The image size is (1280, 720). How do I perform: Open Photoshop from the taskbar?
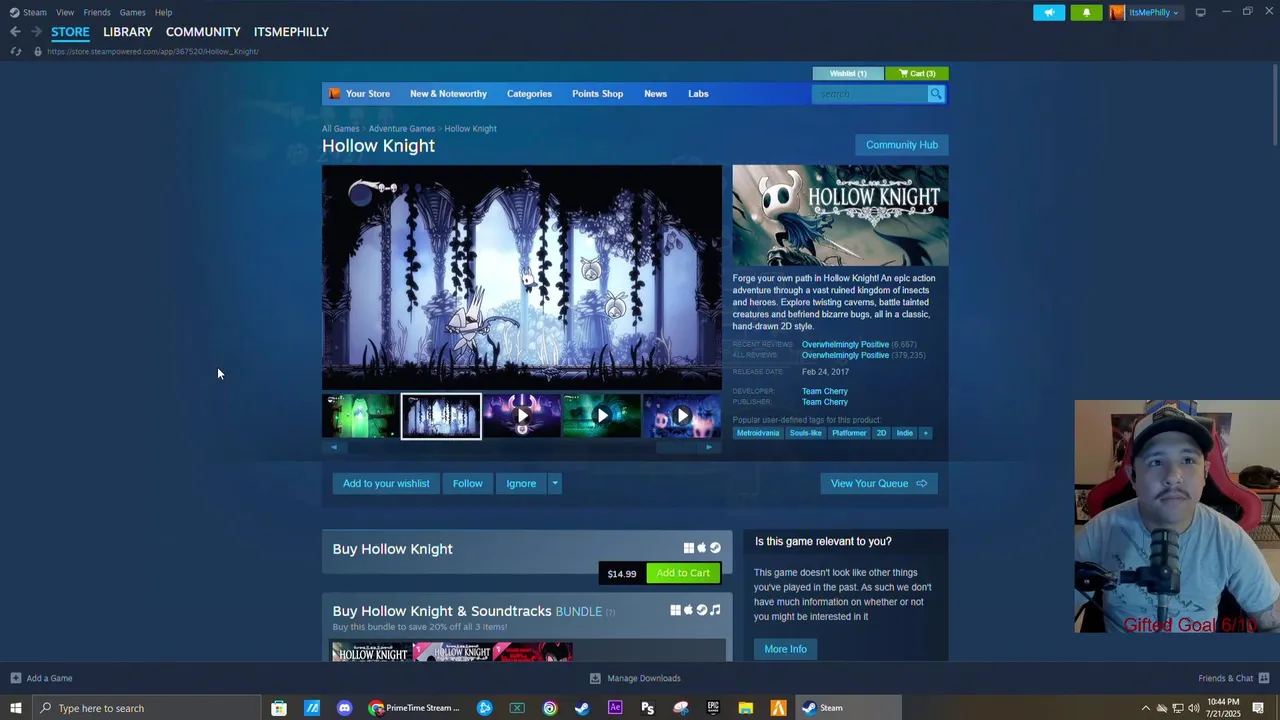(647, 708)
